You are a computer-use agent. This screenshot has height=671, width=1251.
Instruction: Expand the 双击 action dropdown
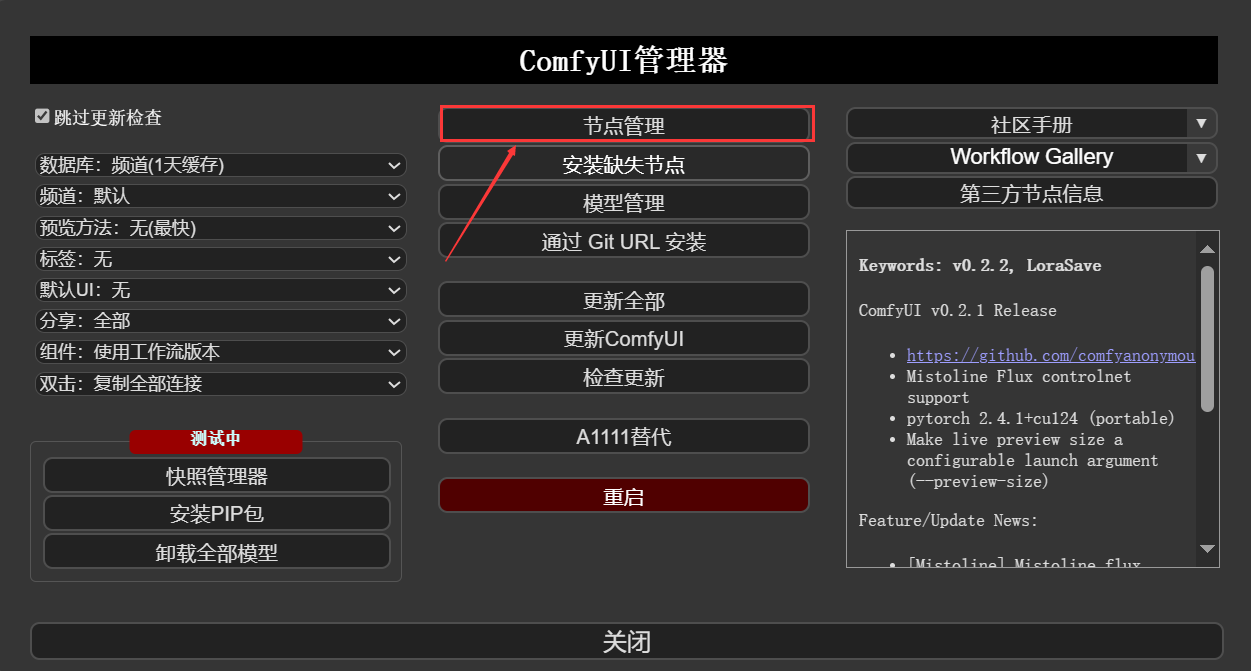[x=220, y=383]
